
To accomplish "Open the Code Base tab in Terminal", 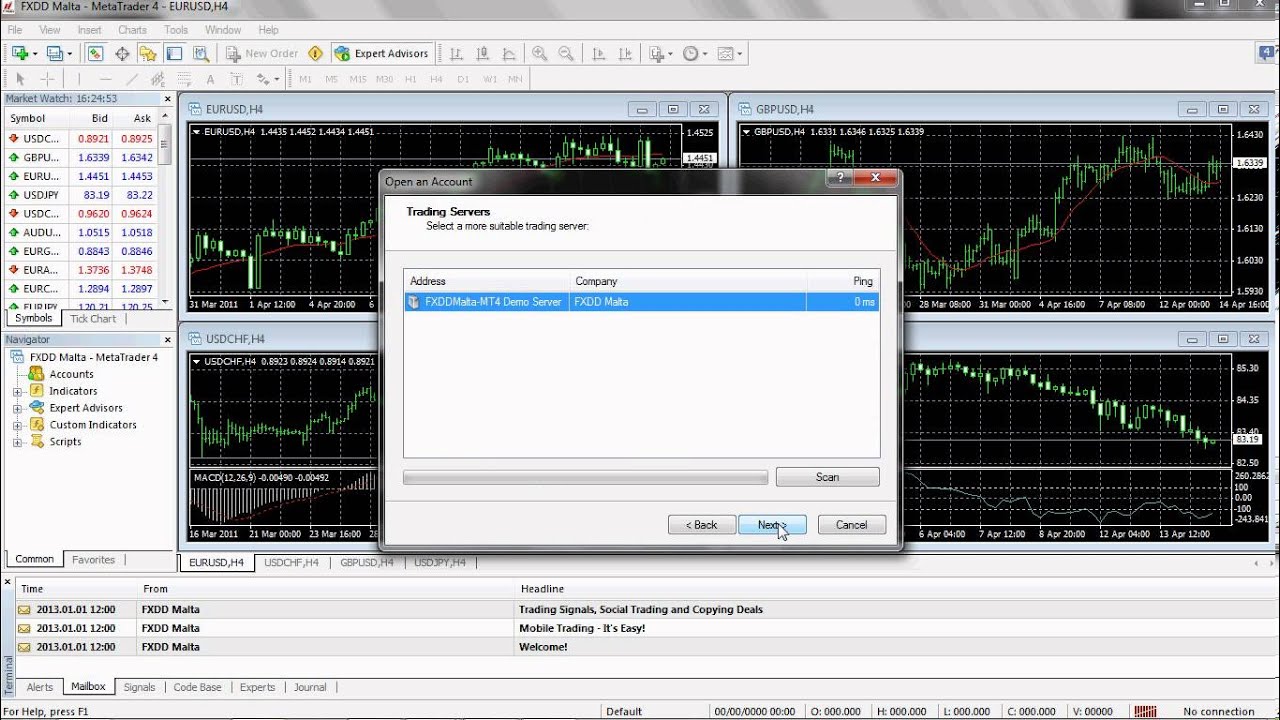I will click(198, 687).
